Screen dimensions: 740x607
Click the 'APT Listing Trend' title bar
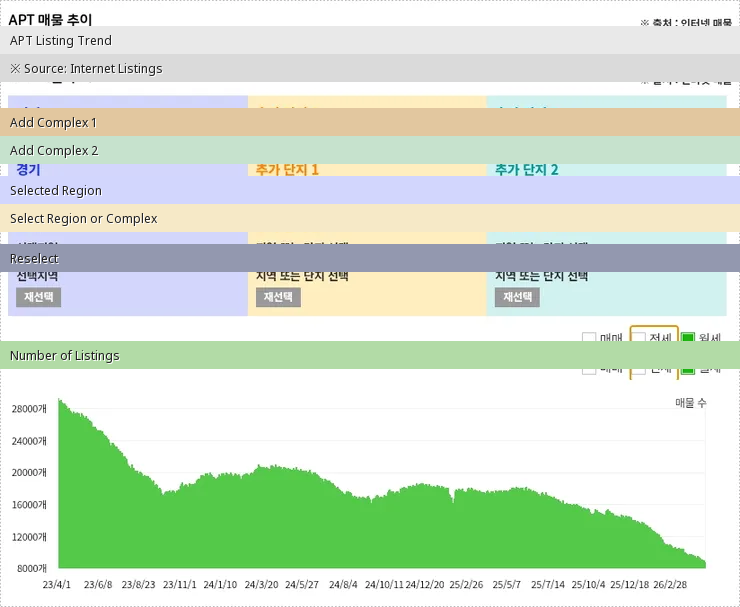pyautogui.click(x=370, y=40)
